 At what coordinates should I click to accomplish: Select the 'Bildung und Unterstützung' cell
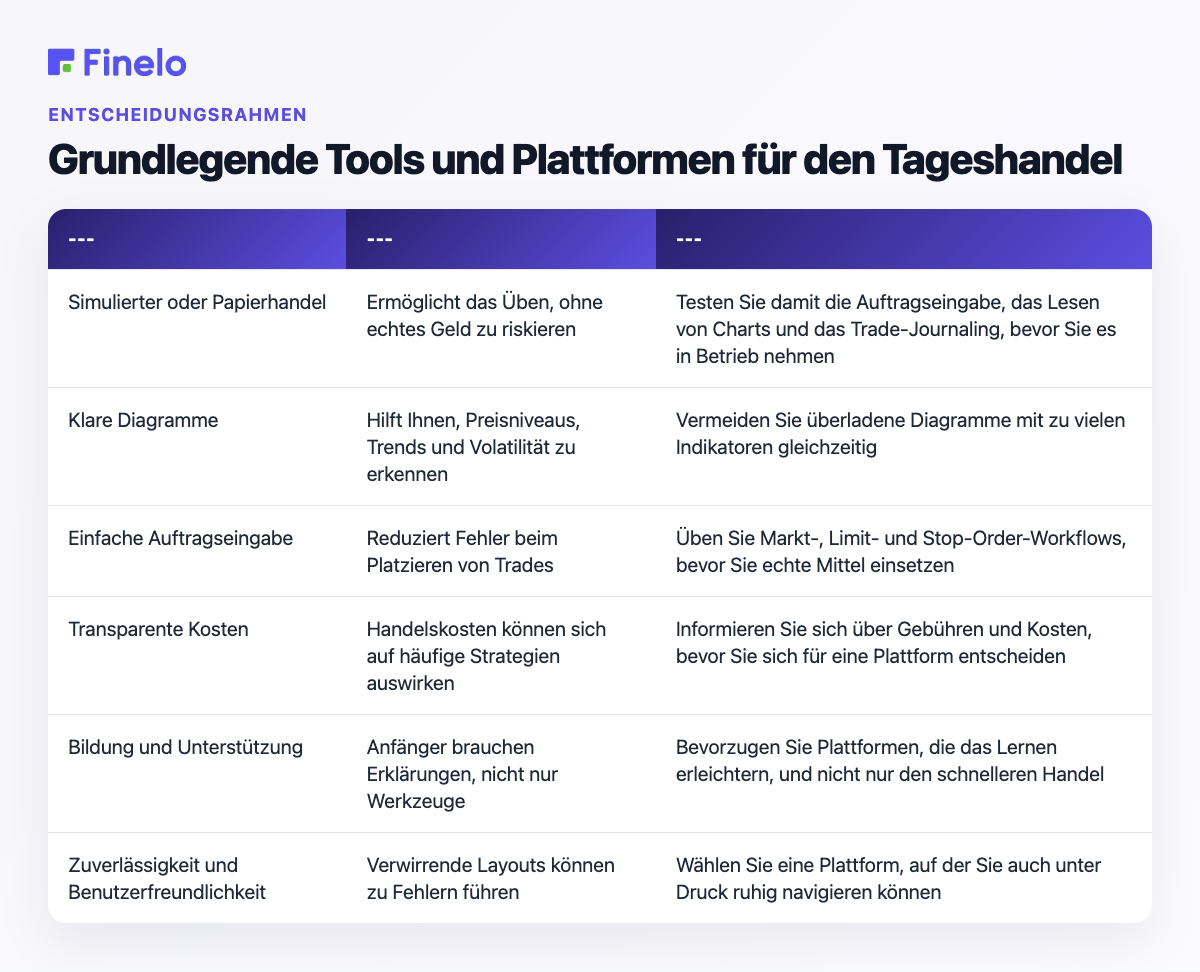(x=197, y=774)
